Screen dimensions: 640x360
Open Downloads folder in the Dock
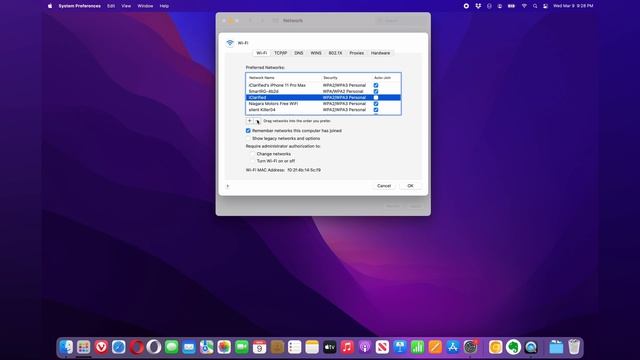coord(556,347)
